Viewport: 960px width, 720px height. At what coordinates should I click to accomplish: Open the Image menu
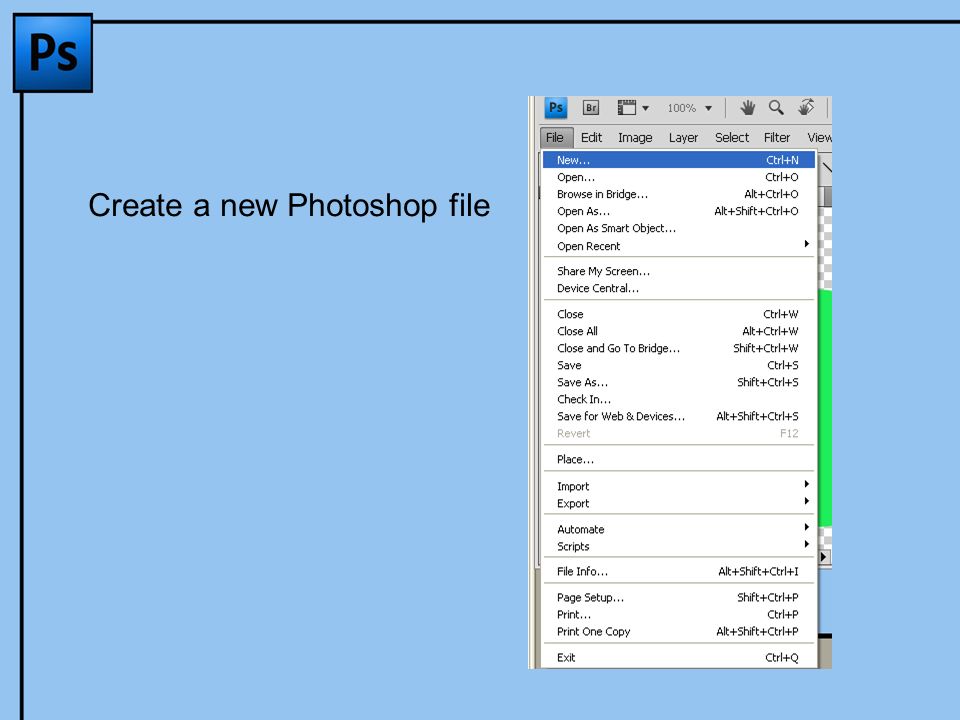coord(635,137)
